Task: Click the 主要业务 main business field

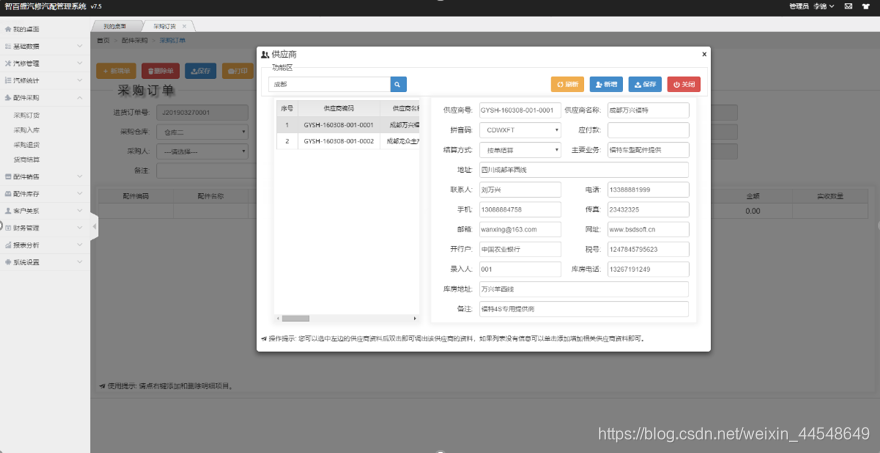Action: pyautogui.click(x=648, y=150)
